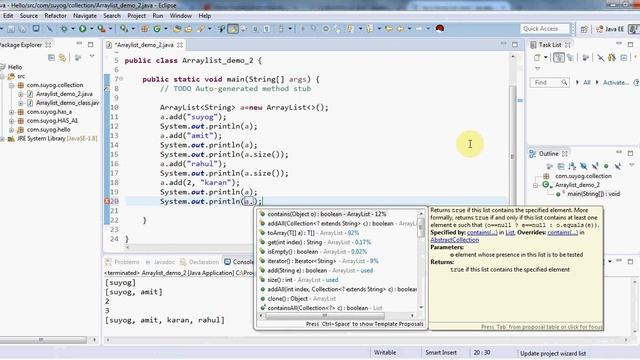This screenshot has width=640, height=360.
Task: Switch to the Declaration tab
Action: coord(200,262)
